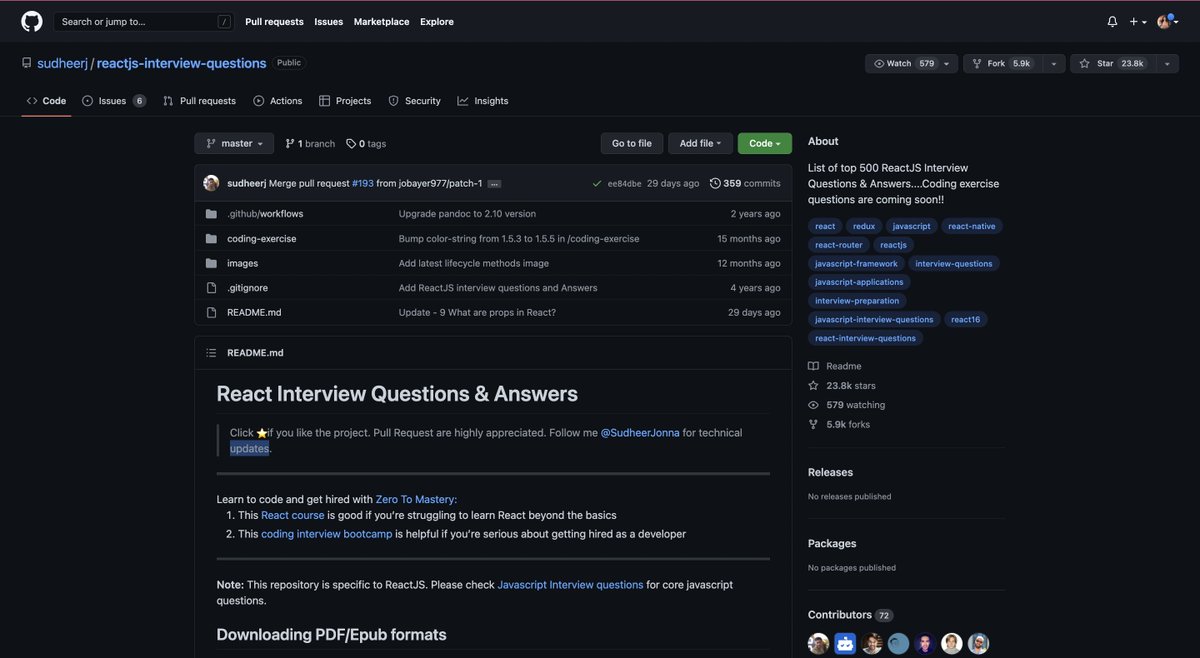Expand the green Code dropdown
This screenshot has height=658, width=1200.
pos(763,141)
